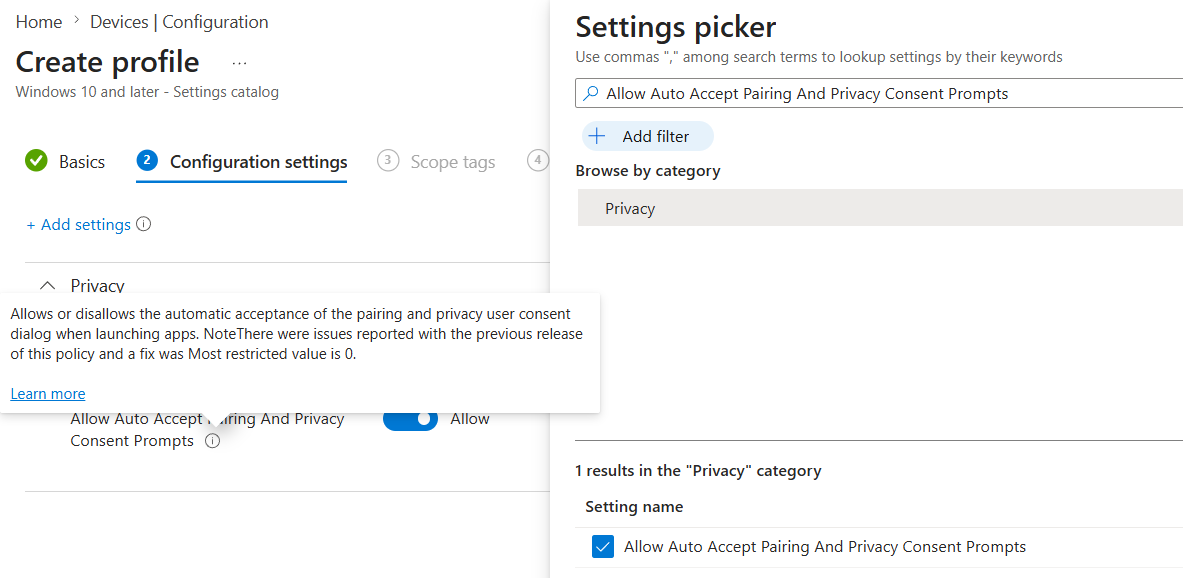Go to the Basics step

(81, 161)
